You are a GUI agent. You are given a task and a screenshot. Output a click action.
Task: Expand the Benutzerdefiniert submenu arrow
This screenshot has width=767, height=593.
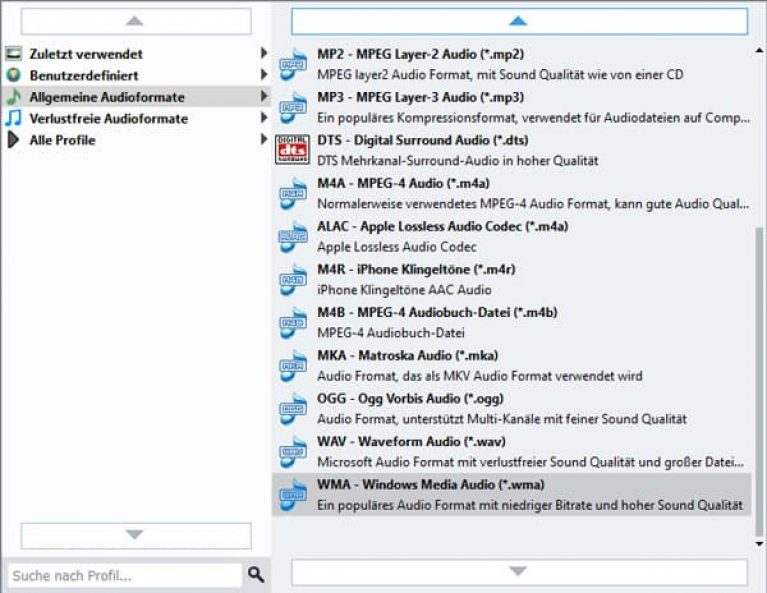tap(264, 75)
